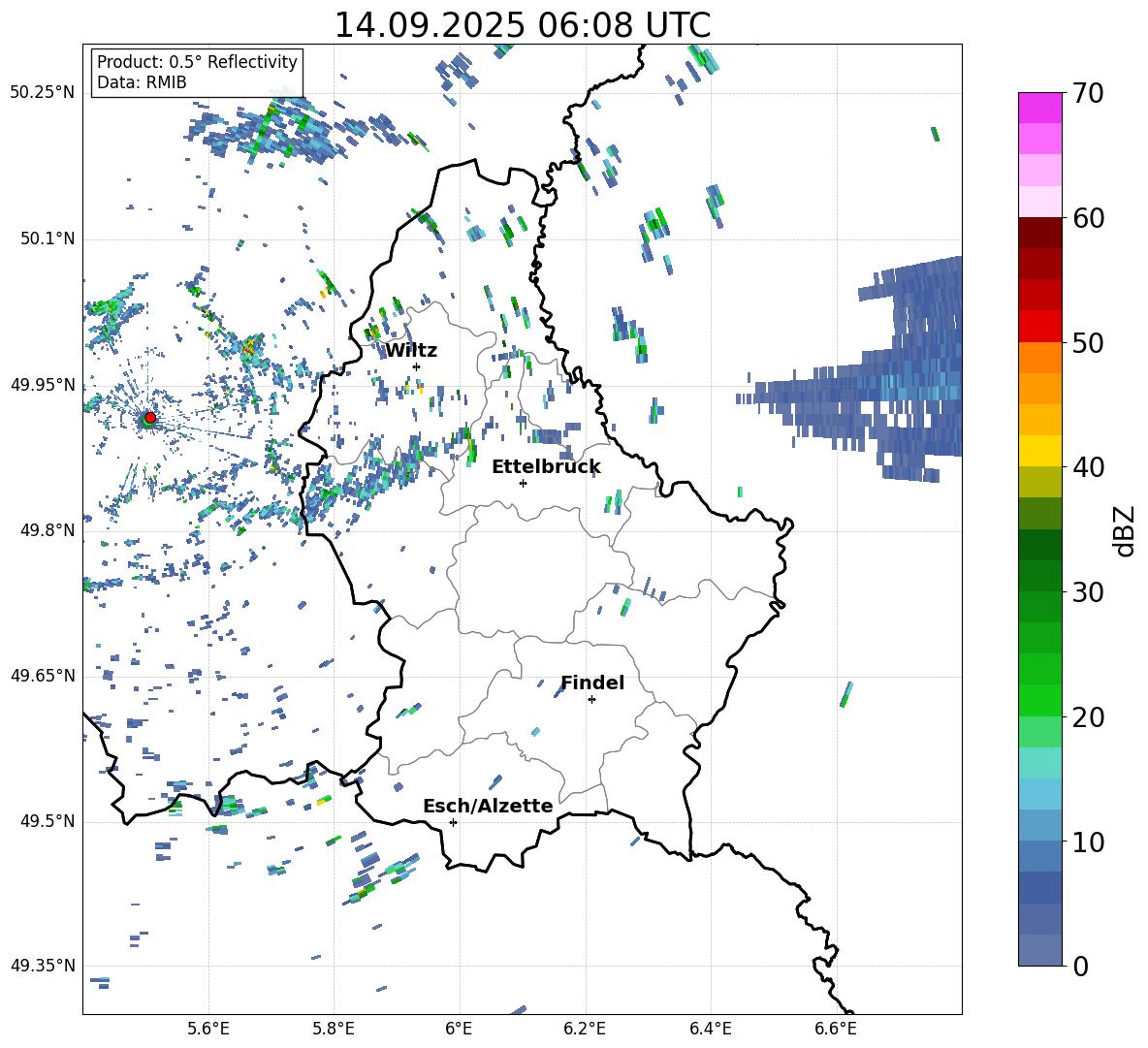Click the 49.35°N latitude label
1148x1048 pixels.
click(x=43, y=966)
